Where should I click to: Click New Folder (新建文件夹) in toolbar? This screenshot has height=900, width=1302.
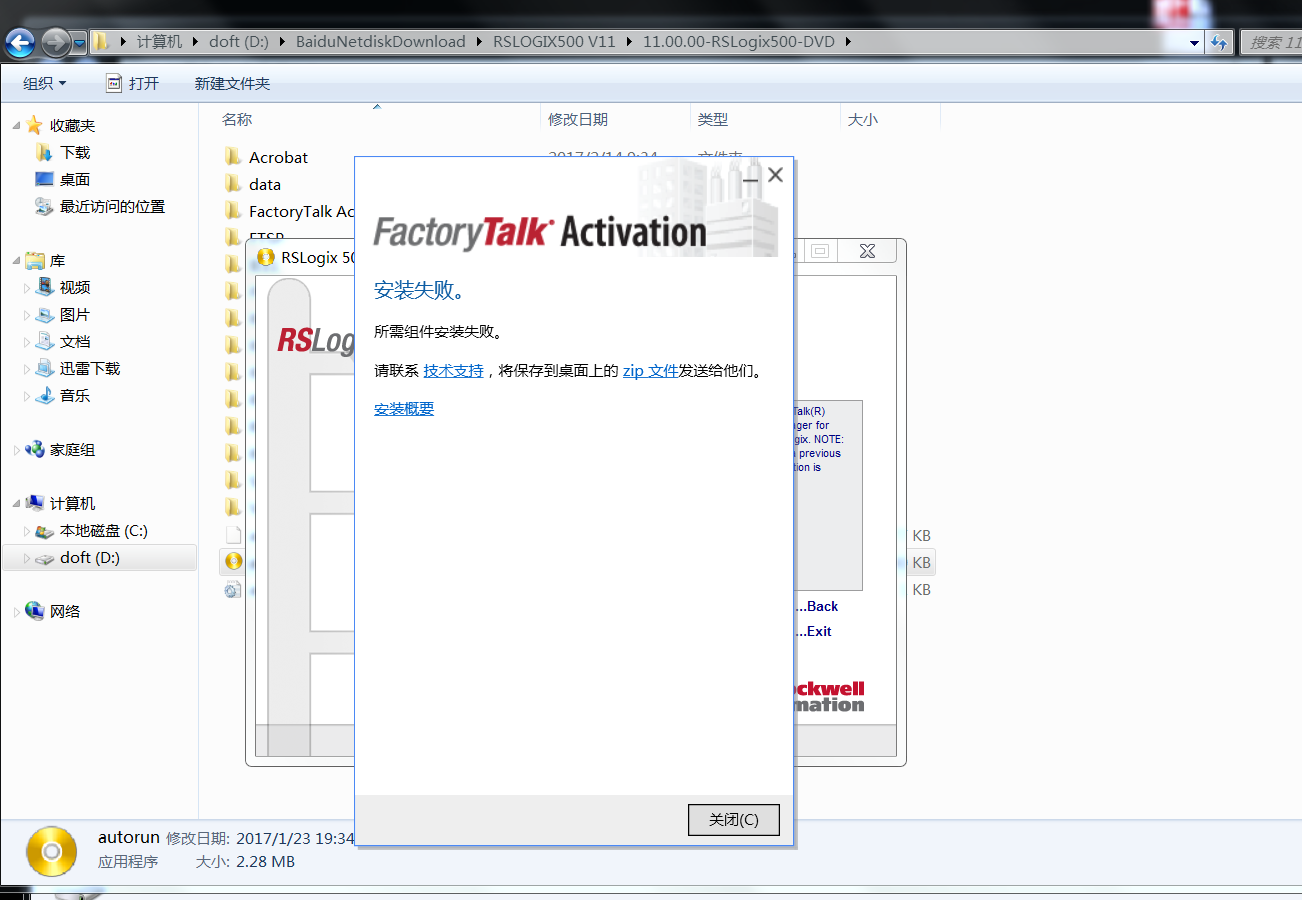coord(232,83)
